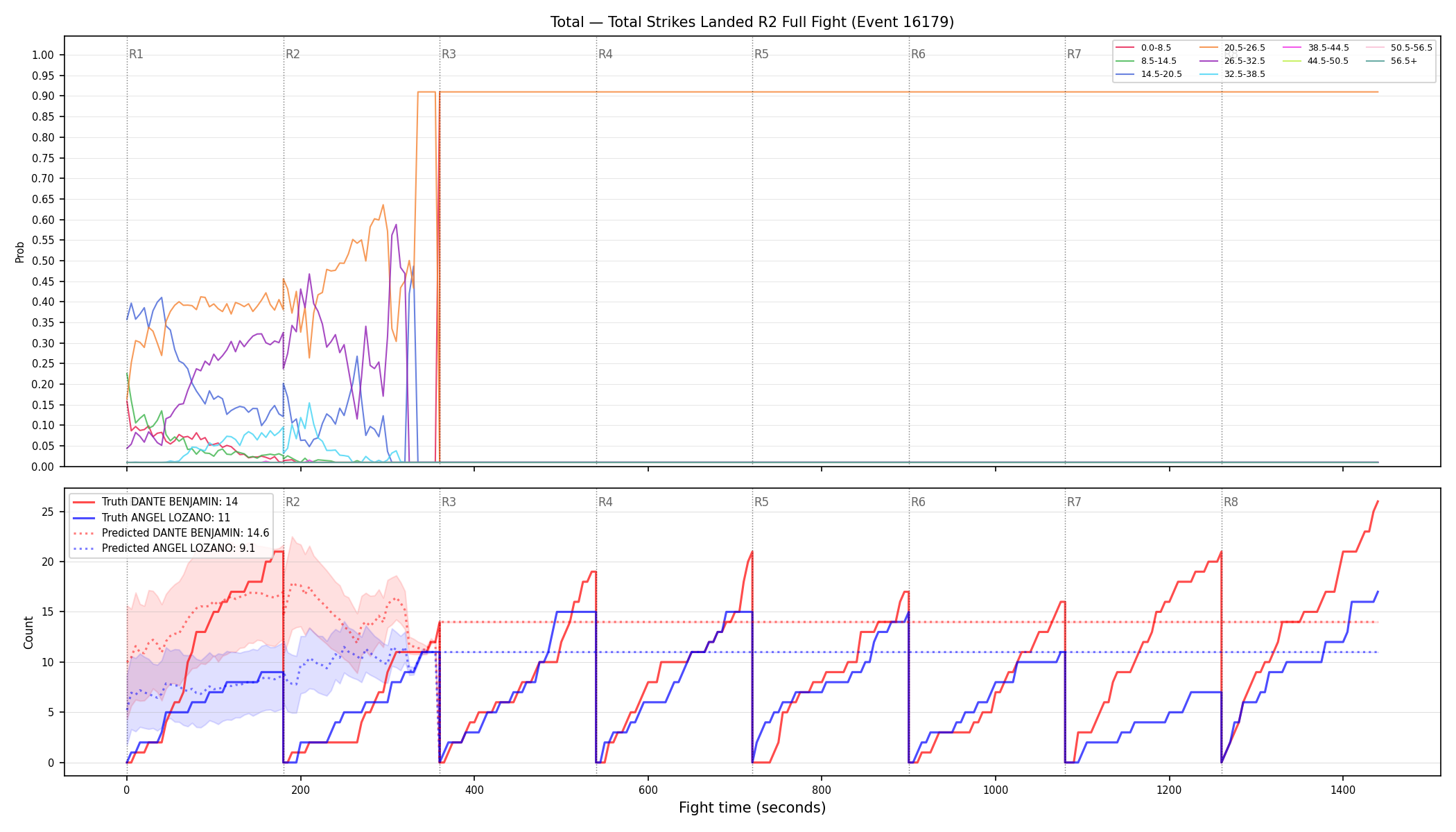Viewport: 1456px width, 832px height.
Task: Click the 50.5-56.5 legend label
Action: click(1412, 48)
